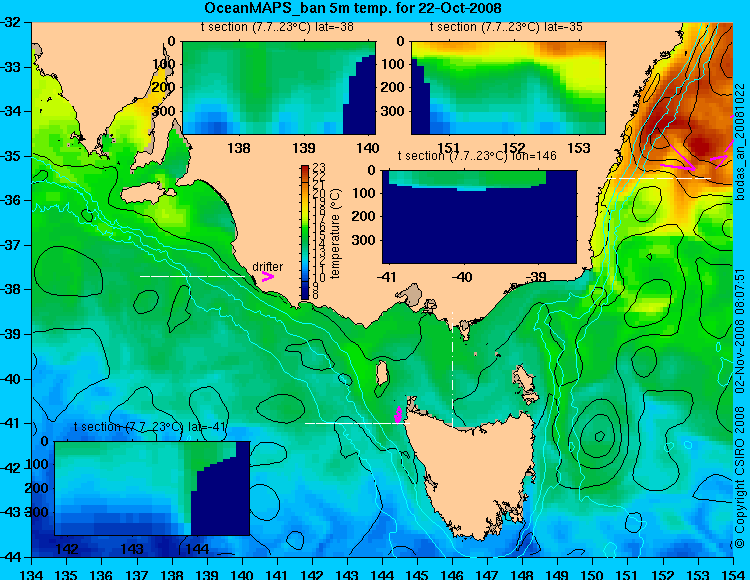Click the '23' value at top of colorbar
750x580 pixels.
click(319, 168)
